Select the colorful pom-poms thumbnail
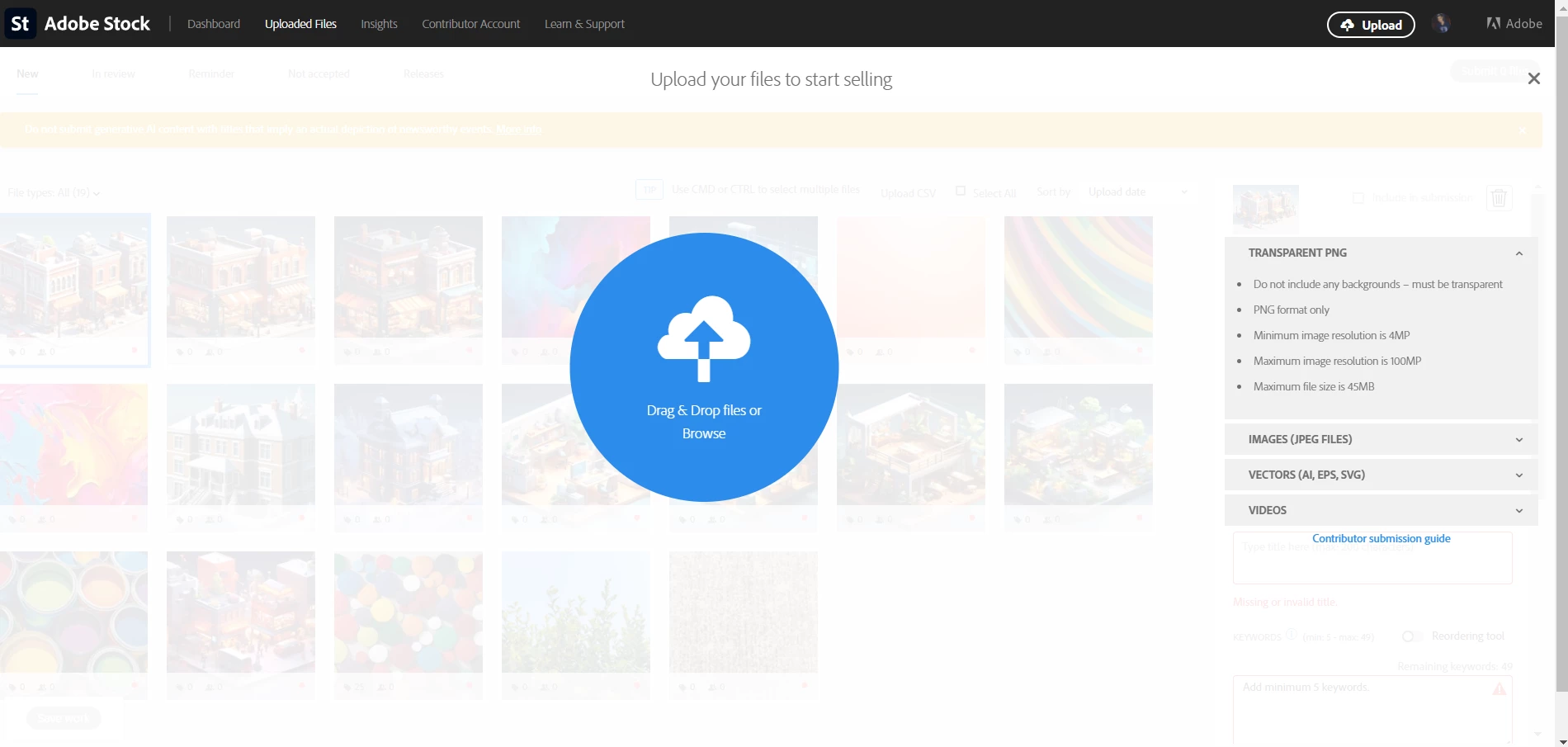Screen dimensions: 1568x747 pos(409,612)
